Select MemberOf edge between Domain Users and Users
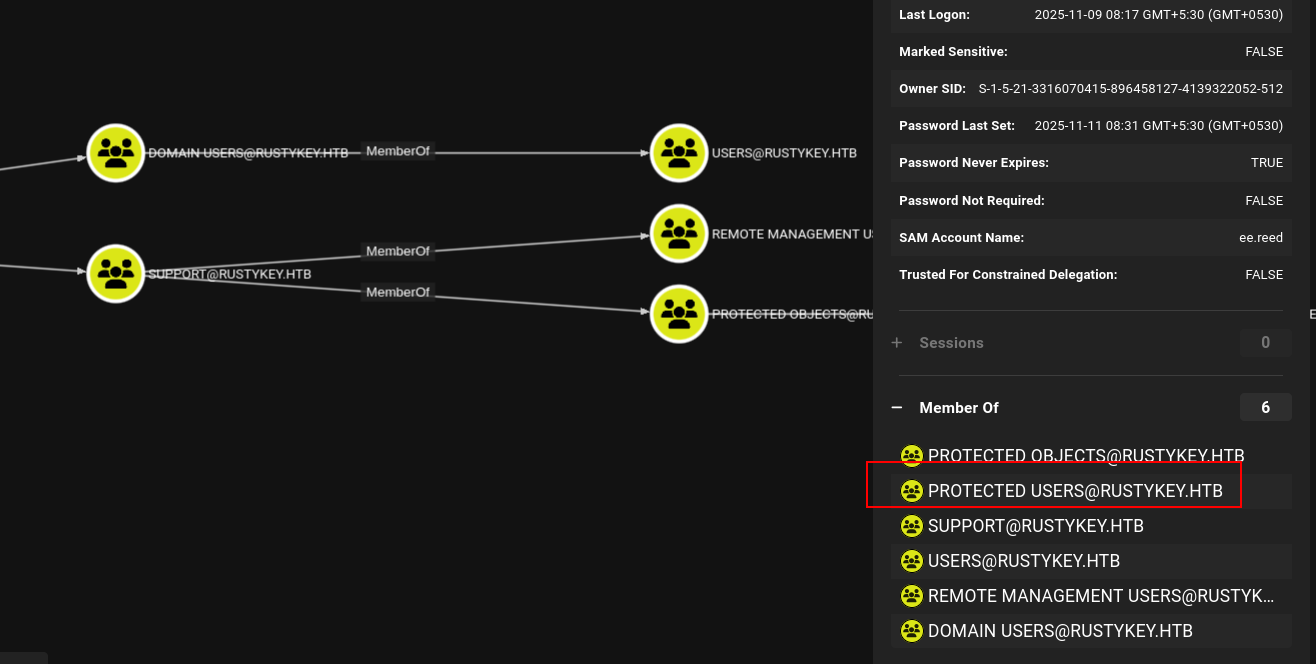The height and width of the screenshot is (664, 1316). click(397, 151)
